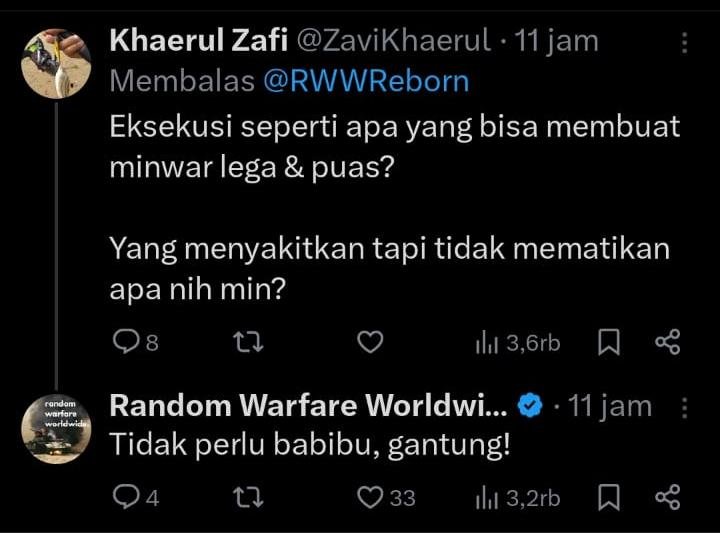This screenshot has height=533, width=720.
Task: Retweet the 'Tidak perlu babibu' tweet
Action: (248, 498)
